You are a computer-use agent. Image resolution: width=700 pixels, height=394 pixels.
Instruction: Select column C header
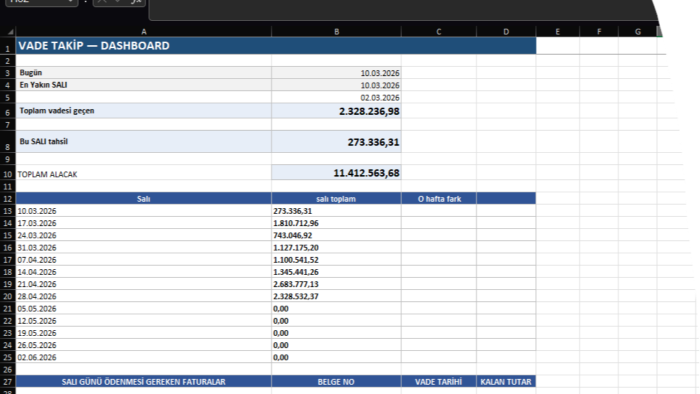coord(439,32)
